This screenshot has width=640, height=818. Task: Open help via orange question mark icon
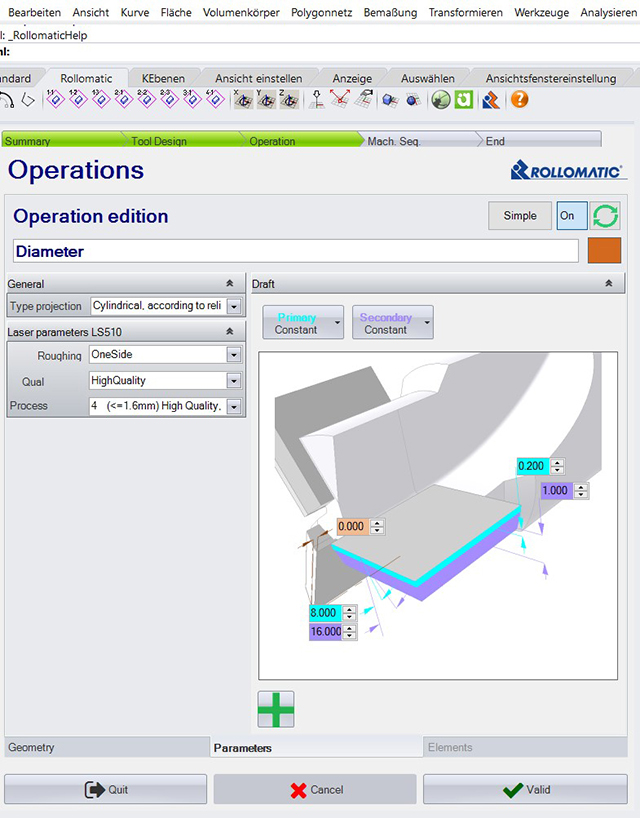click(x=520, y=99)
